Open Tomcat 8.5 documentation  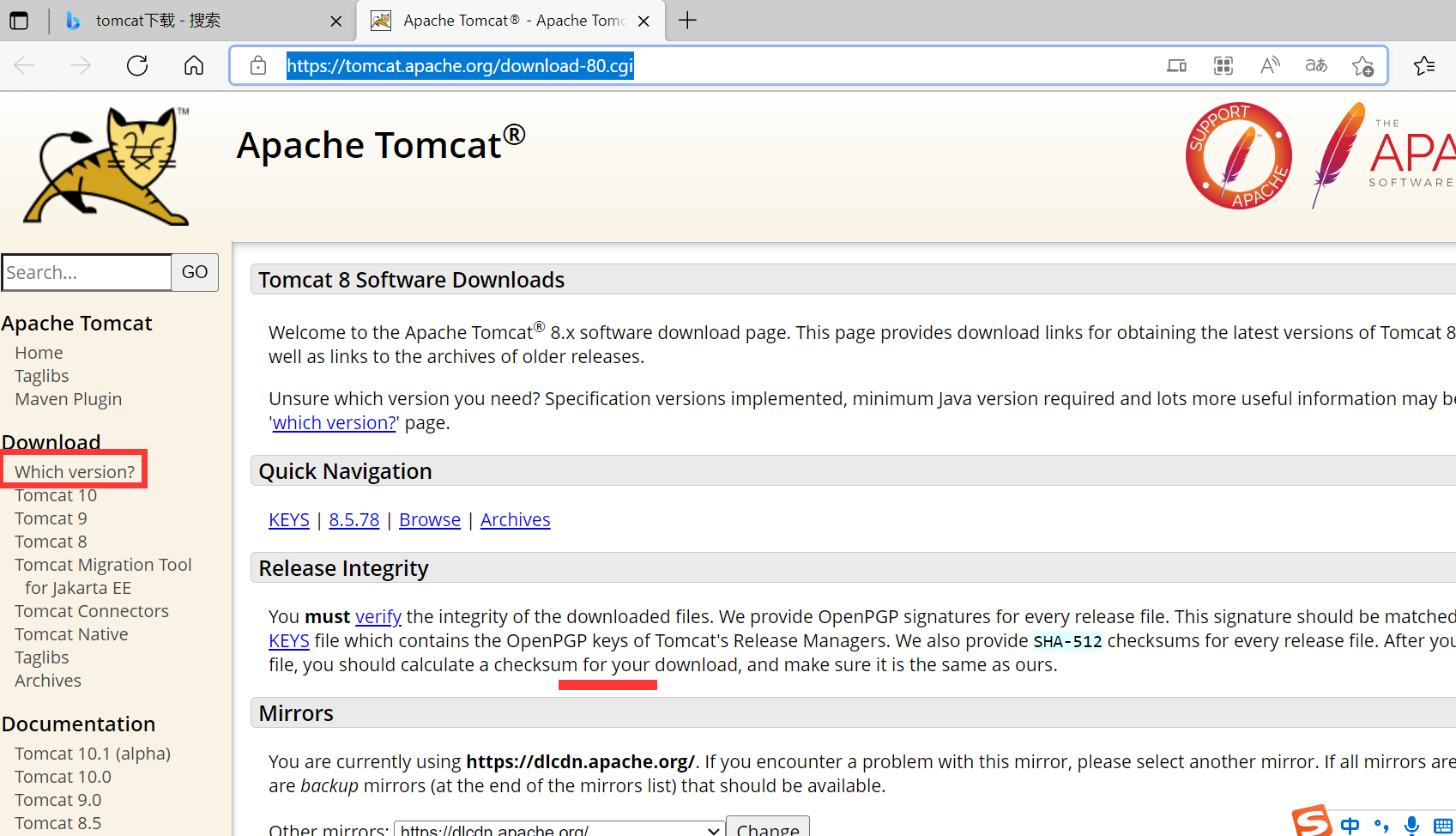click(57, 823)
